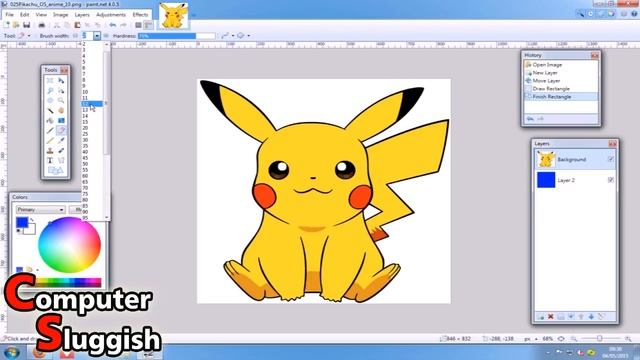
Task: Select the Pan hand tool
Action: pos(61,111)
